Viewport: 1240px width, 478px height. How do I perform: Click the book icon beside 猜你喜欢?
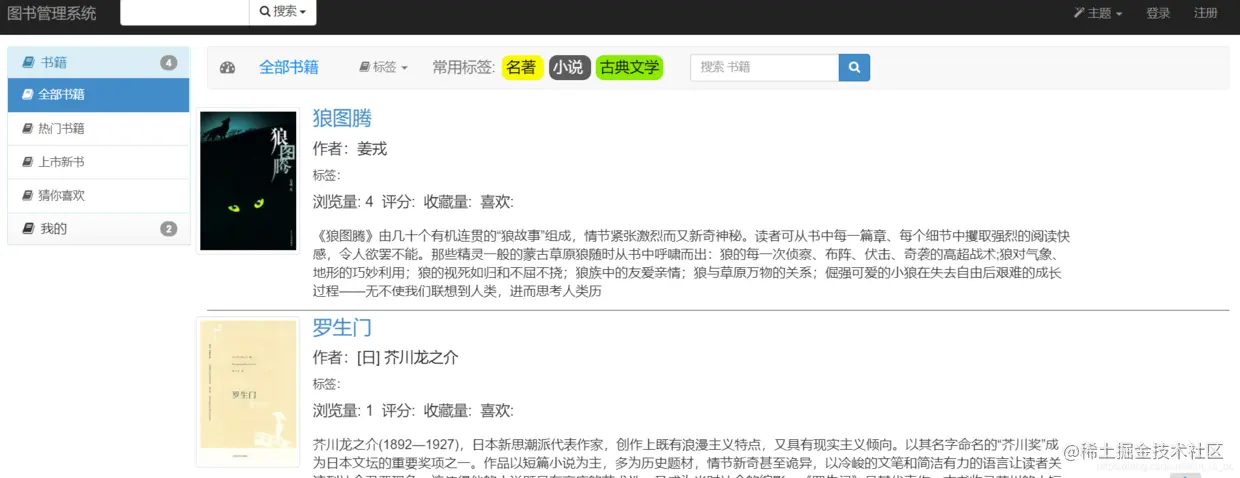pyautogui.click(x=28, y=196)
